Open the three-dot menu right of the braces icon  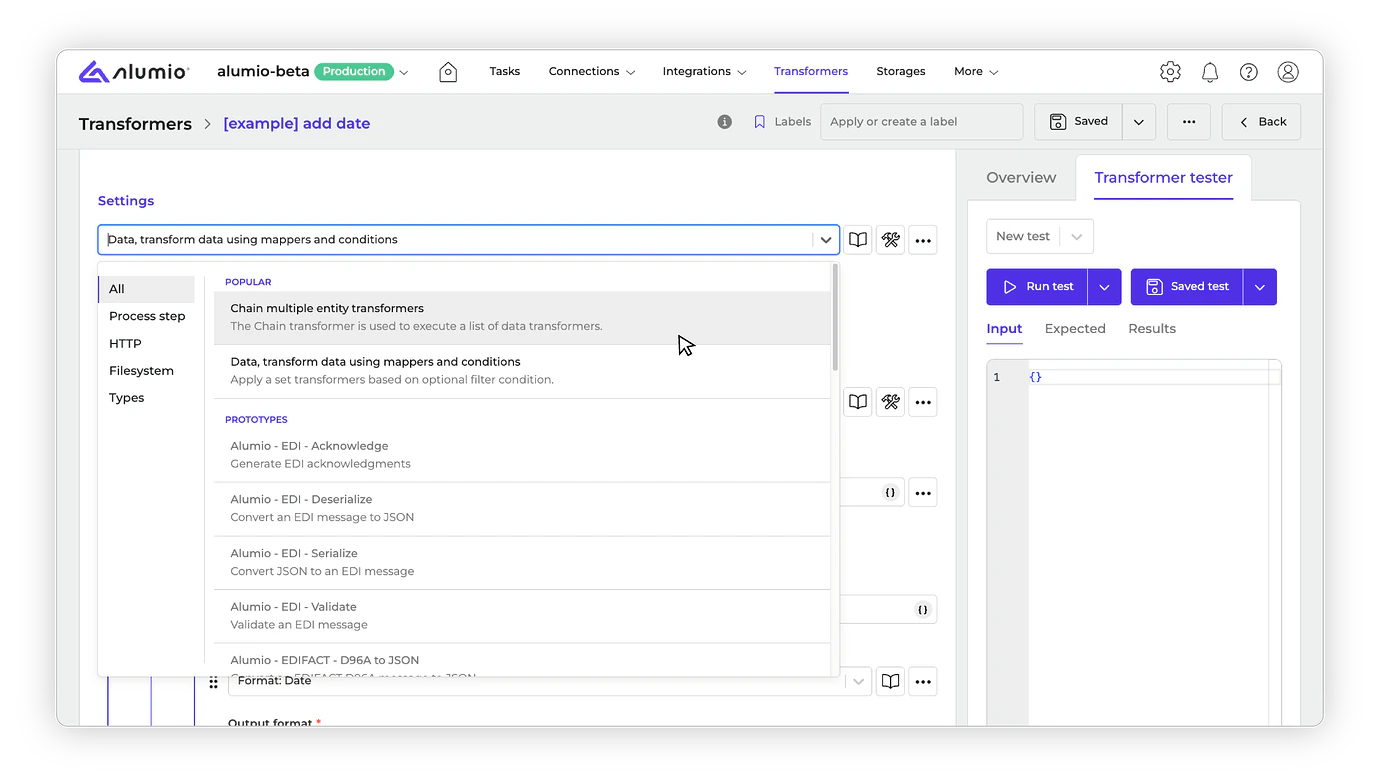coord(923,493)
